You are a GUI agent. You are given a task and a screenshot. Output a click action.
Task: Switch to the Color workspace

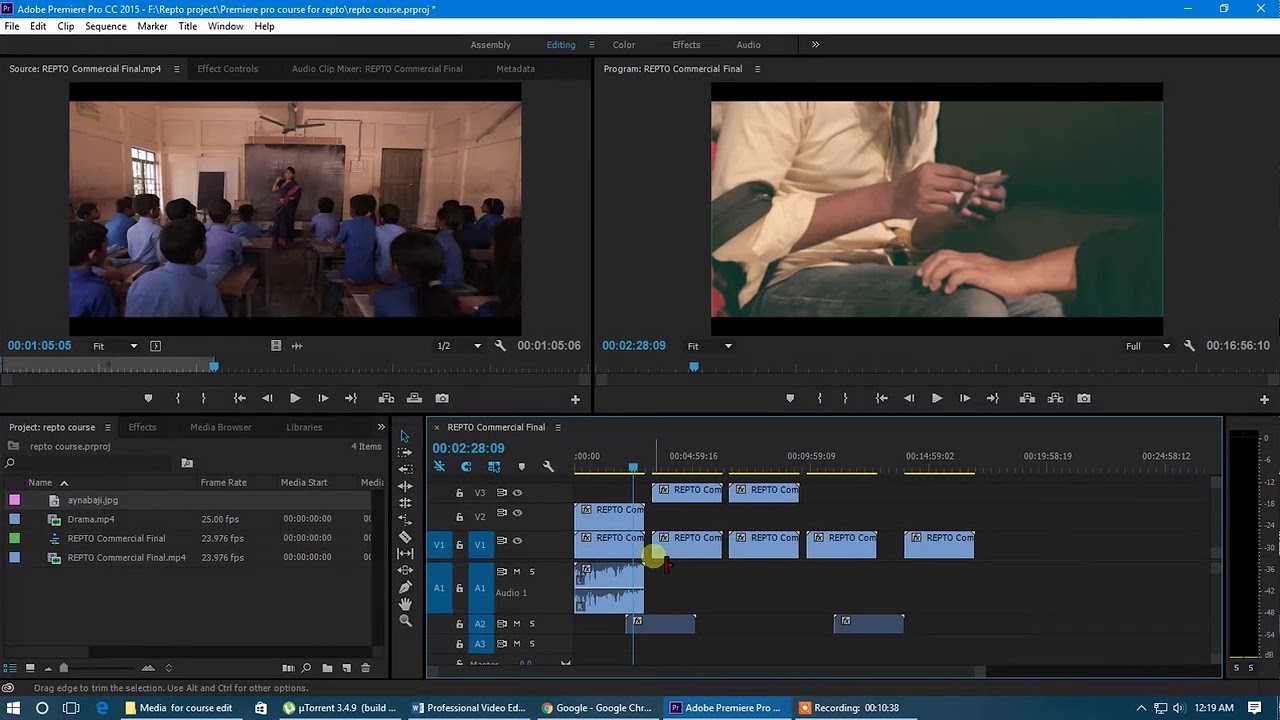[624, 45]
